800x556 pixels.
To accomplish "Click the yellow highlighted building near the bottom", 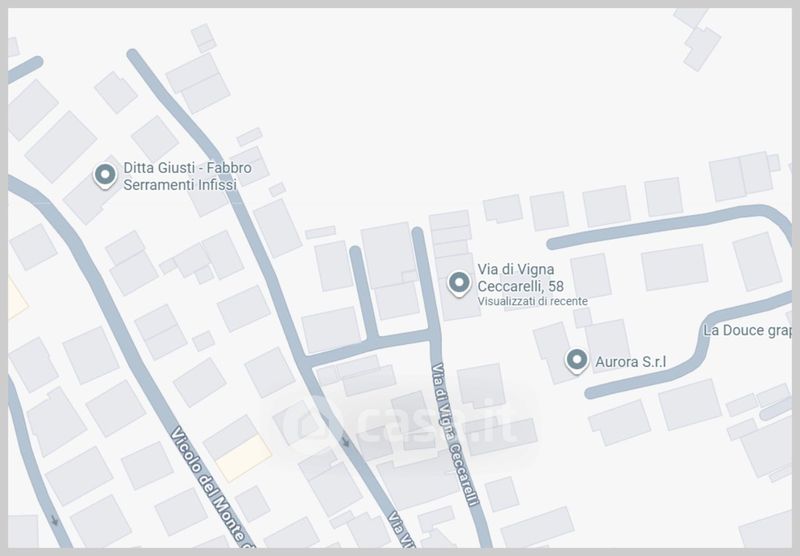I will point(243,458).
